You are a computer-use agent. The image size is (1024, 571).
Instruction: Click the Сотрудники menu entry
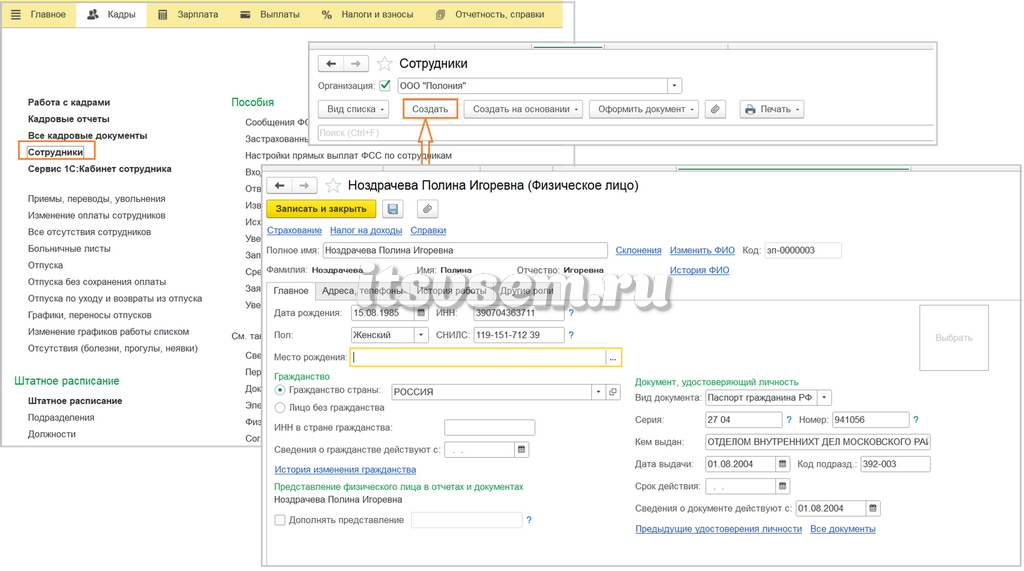[x=56, y=152]
